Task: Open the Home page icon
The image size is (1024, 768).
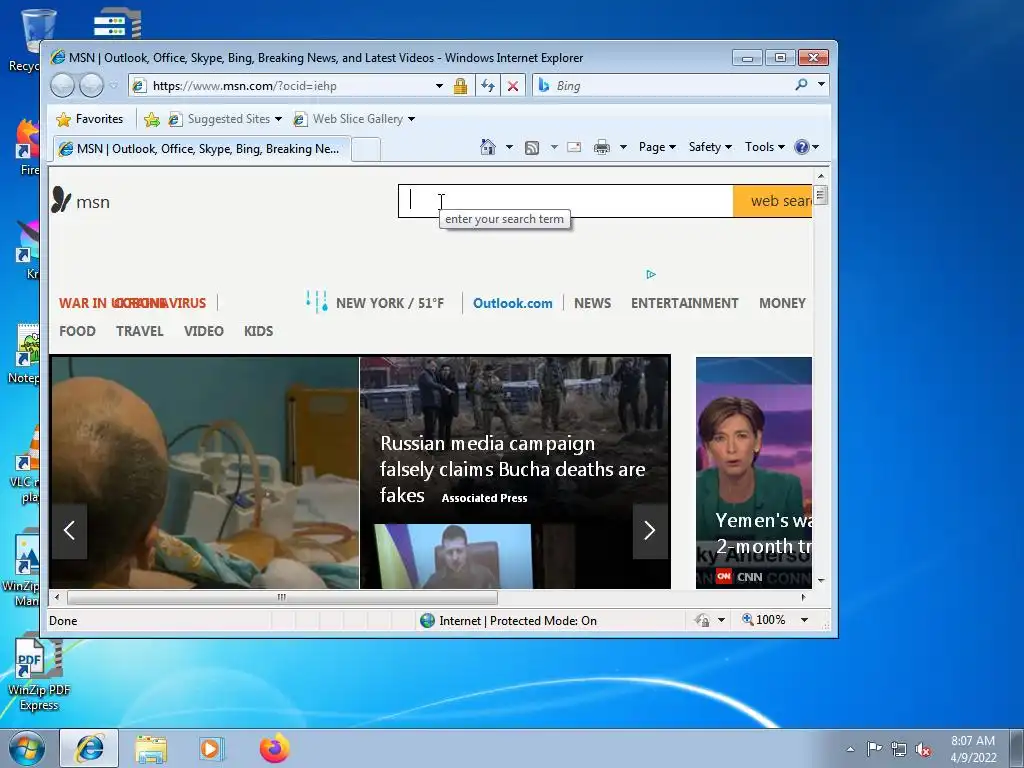Action: click(488, 147)
